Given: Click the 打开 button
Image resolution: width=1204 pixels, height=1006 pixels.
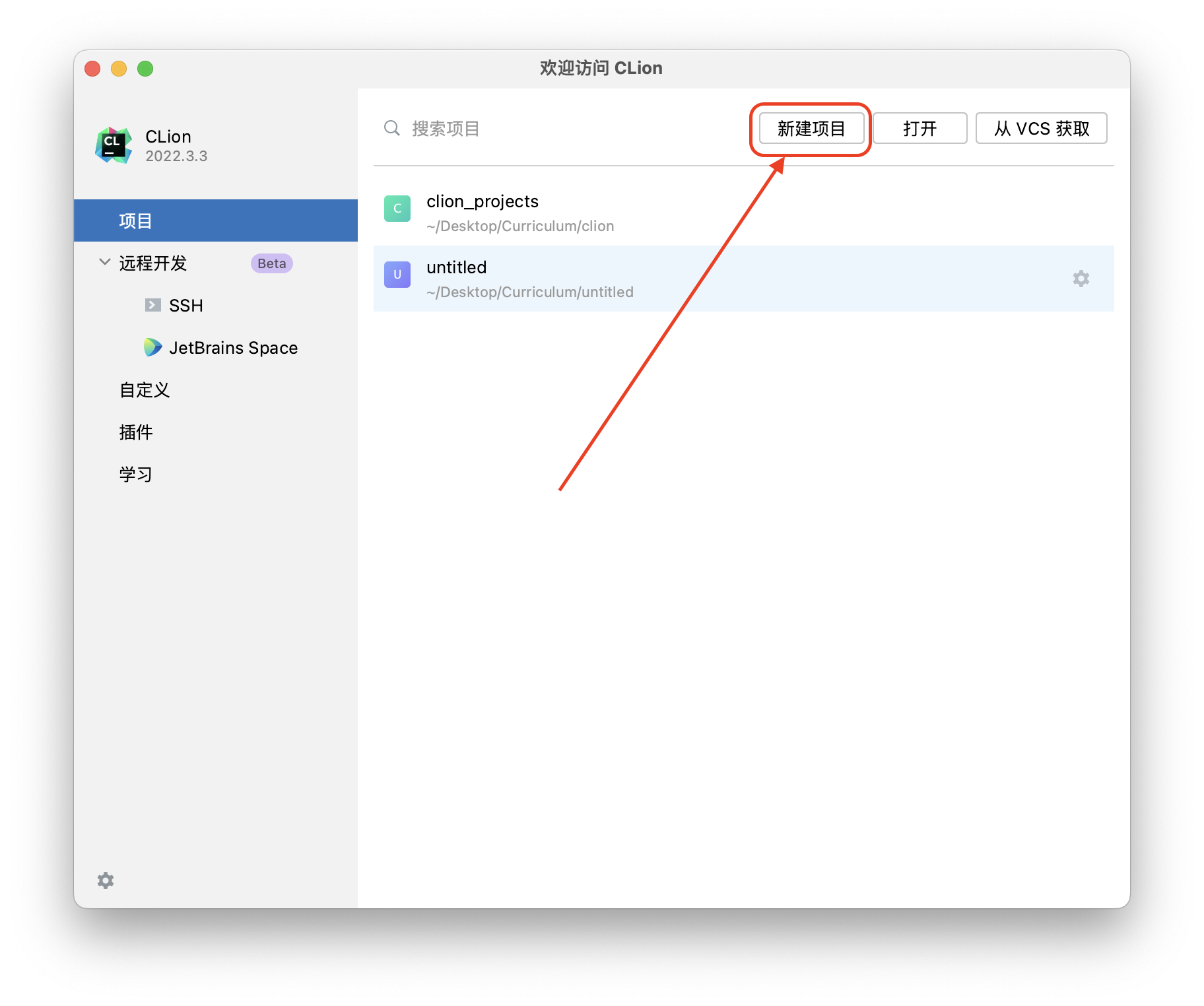Looking at the screenshot, I should point(920,128).
